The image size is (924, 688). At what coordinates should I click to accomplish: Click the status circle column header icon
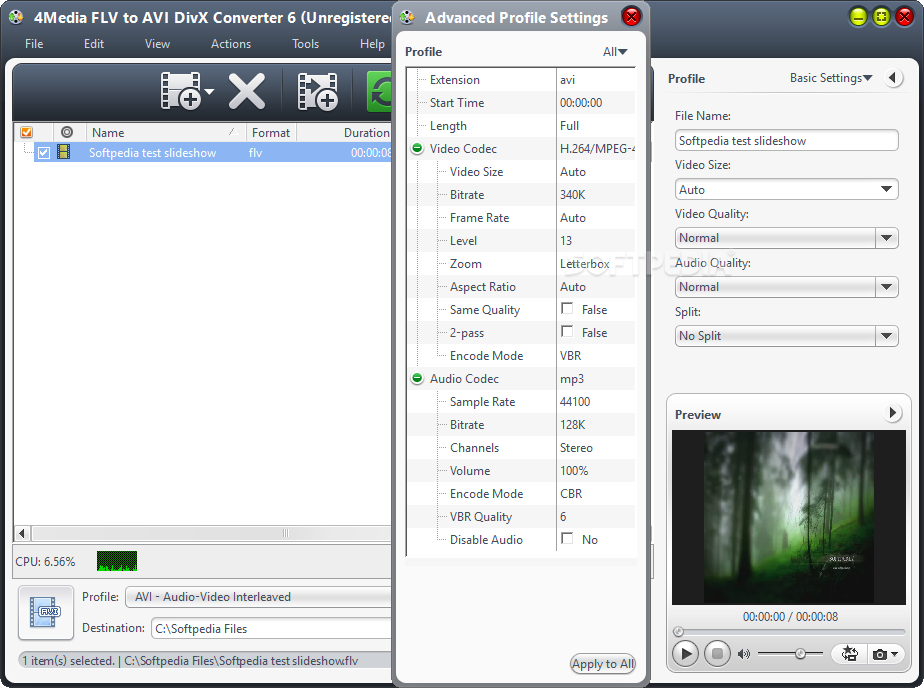67,132
